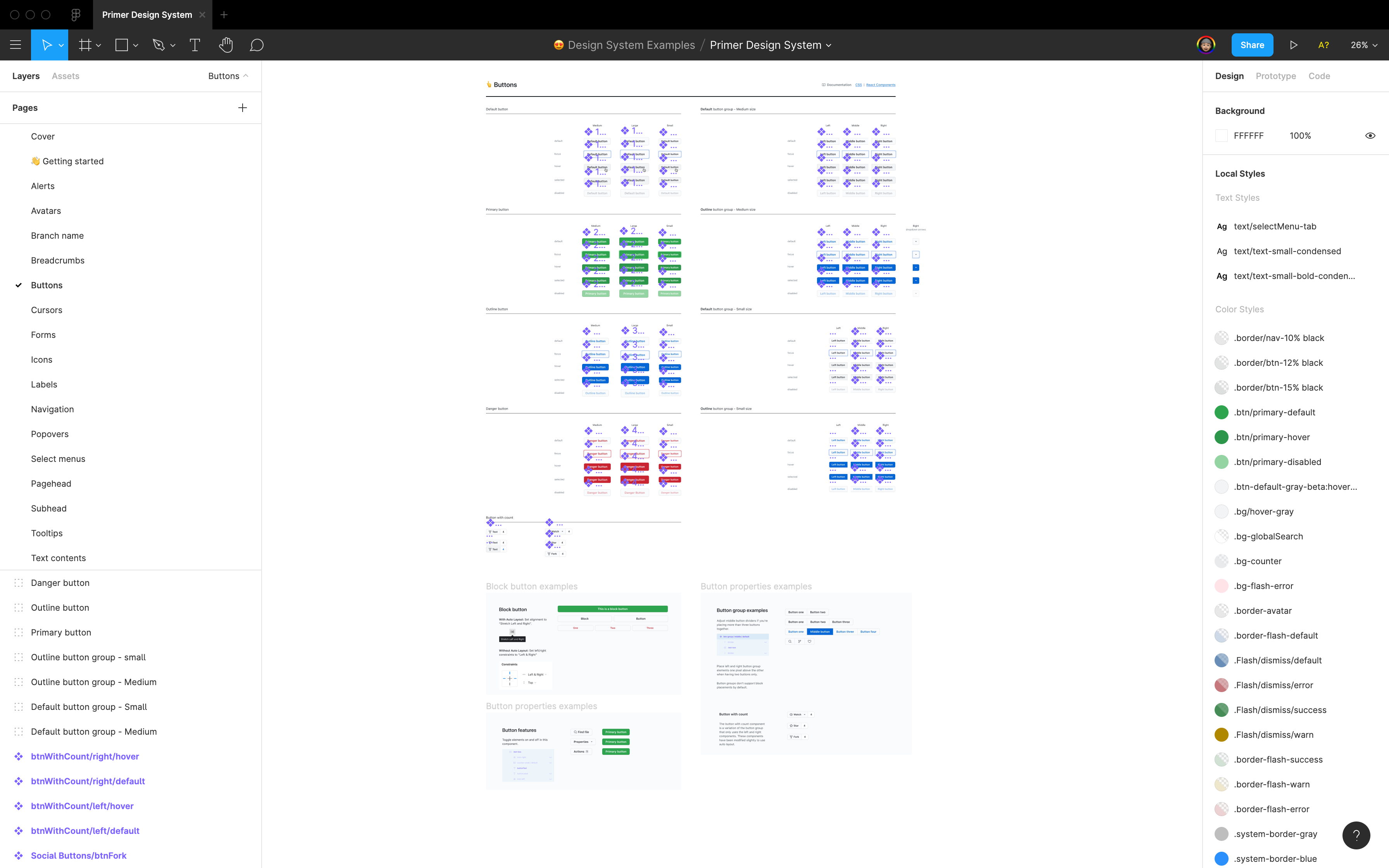Open the React Components link
This screenshot has height=868, width=1389.
[881, 84]
